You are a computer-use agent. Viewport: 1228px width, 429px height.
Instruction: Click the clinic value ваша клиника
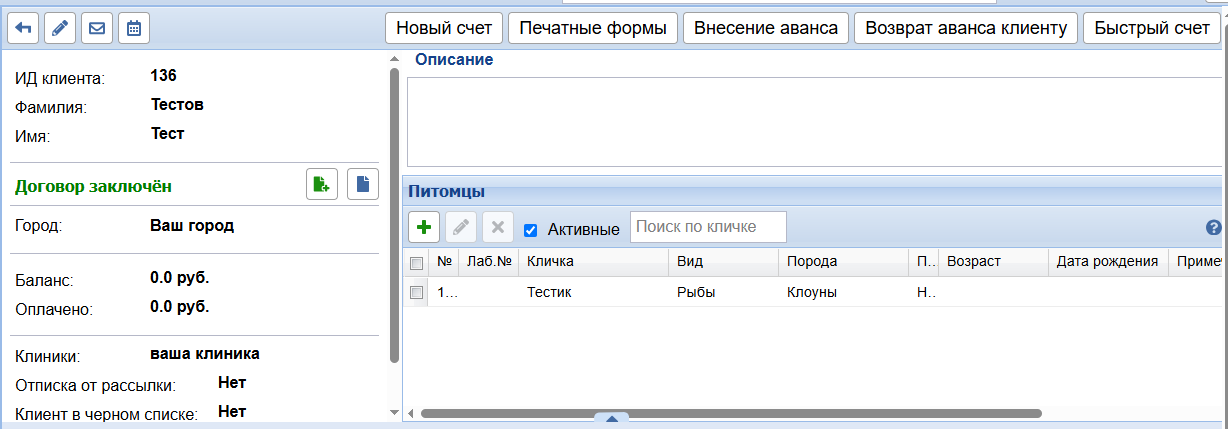[x=205, y=353]
